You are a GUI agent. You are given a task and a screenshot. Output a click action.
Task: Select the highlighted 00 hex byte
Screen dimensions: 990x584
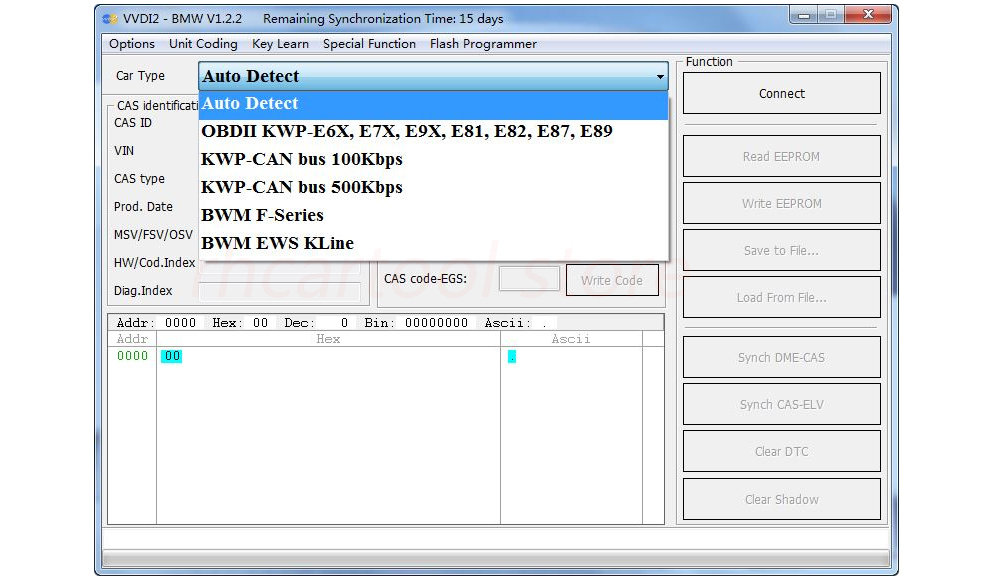click(x=171, y=356)
